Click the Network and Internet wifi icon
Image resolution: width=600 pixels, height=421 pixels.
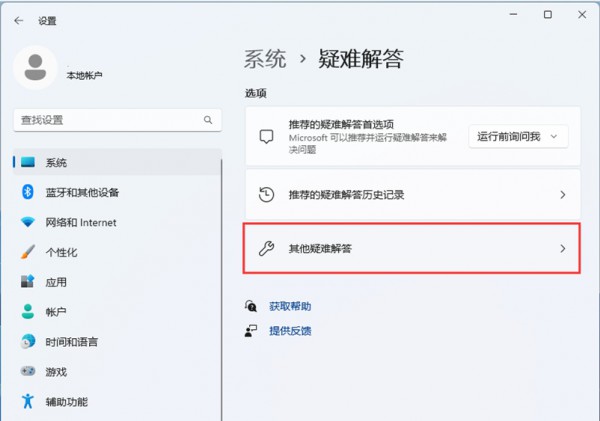[28, 222]
